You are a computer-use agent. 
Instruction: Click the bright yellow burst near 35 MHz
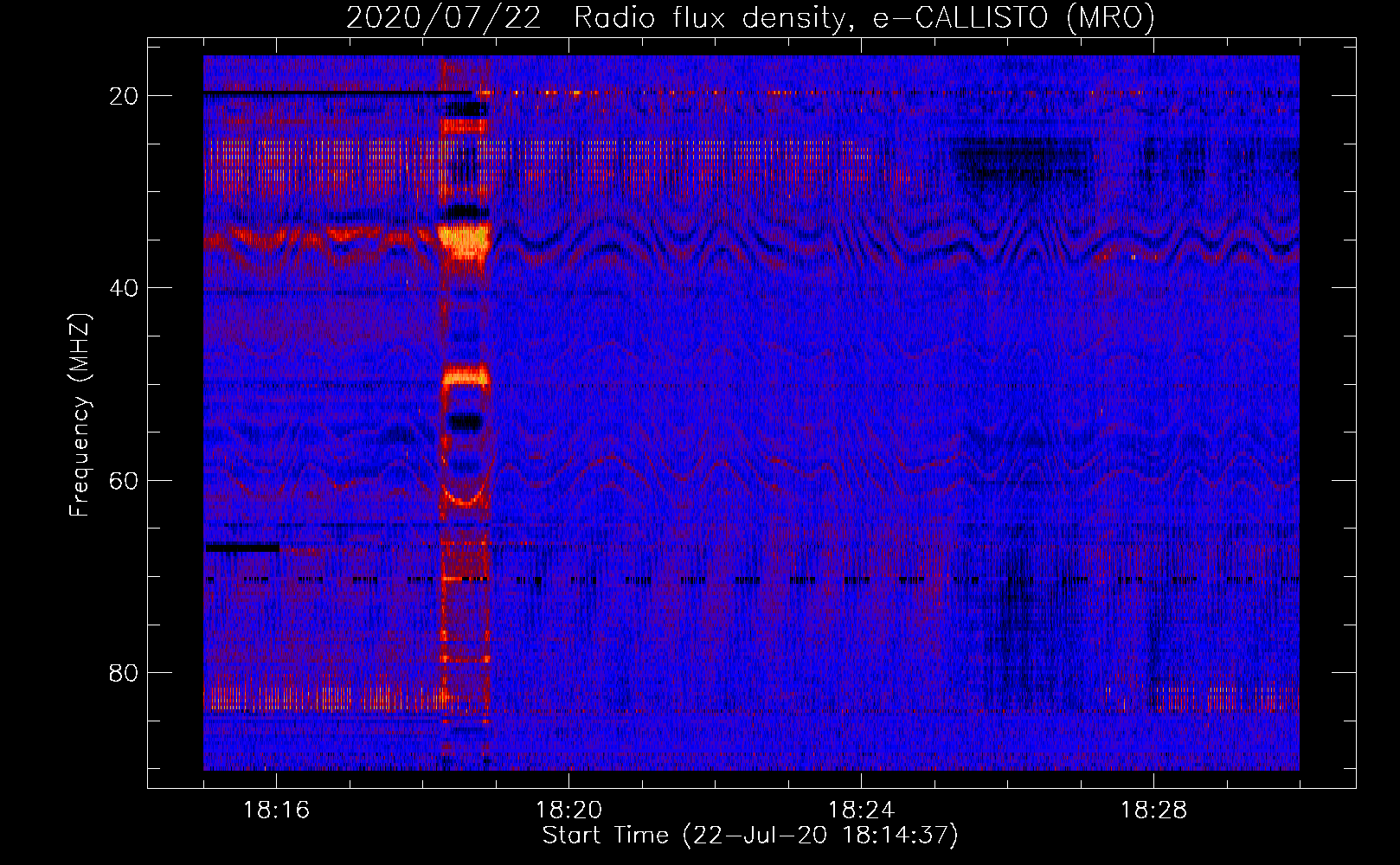[x=465, y=240]
